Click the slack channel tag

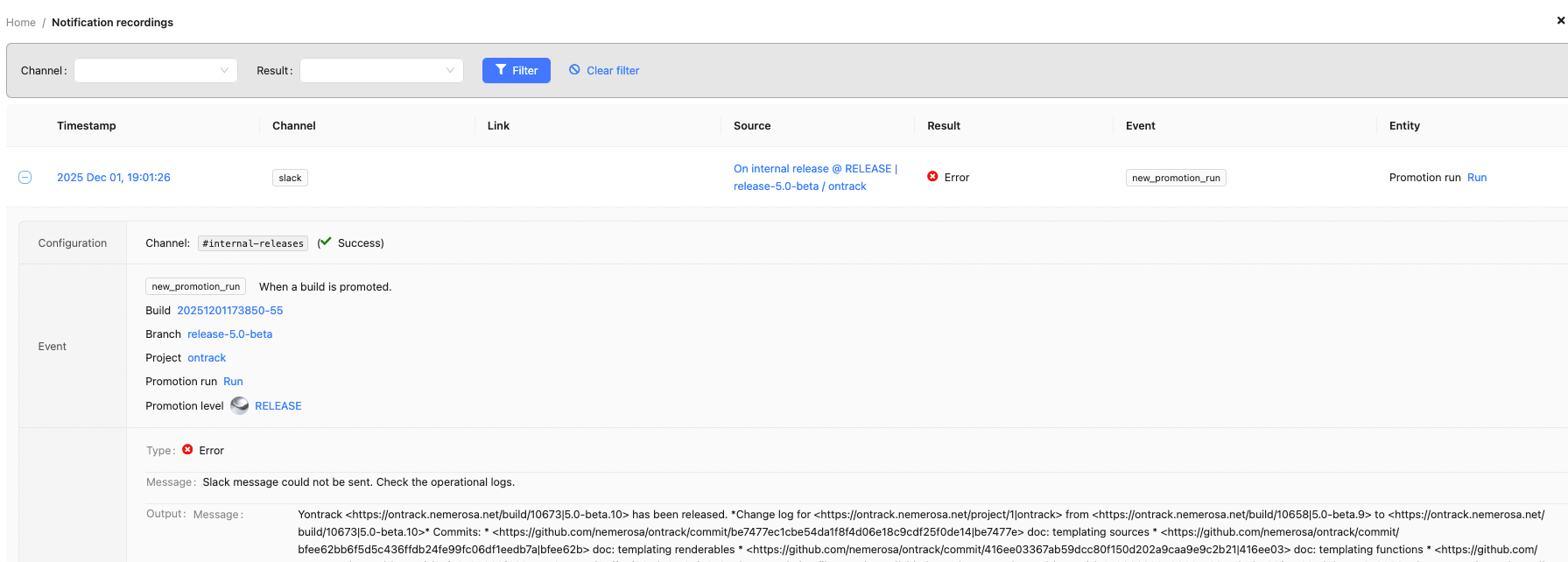[290, 178]
